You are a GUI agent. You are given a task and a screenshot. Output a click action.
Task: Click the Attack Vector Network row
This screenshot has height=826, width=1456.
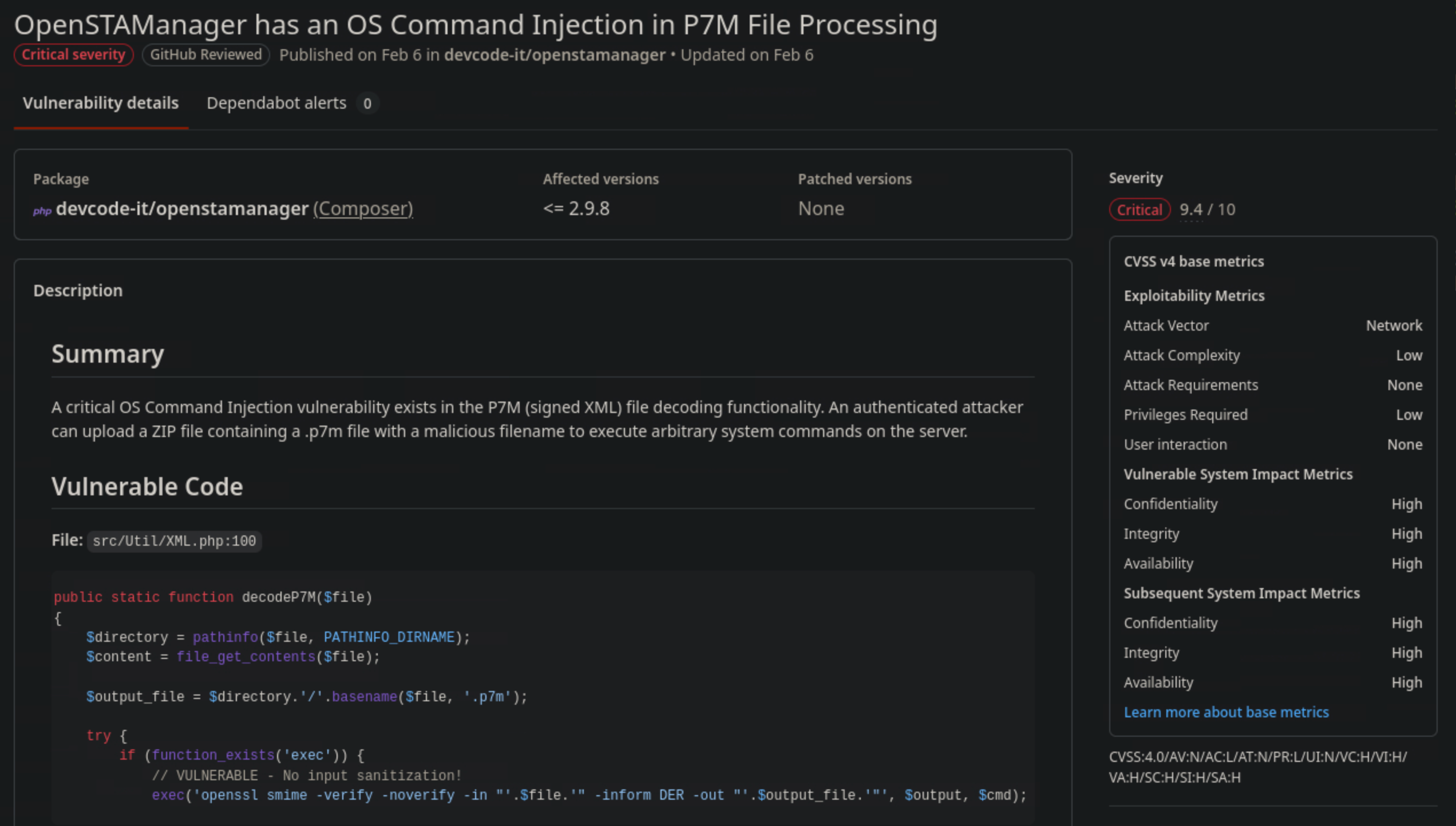pos(1273,325)
